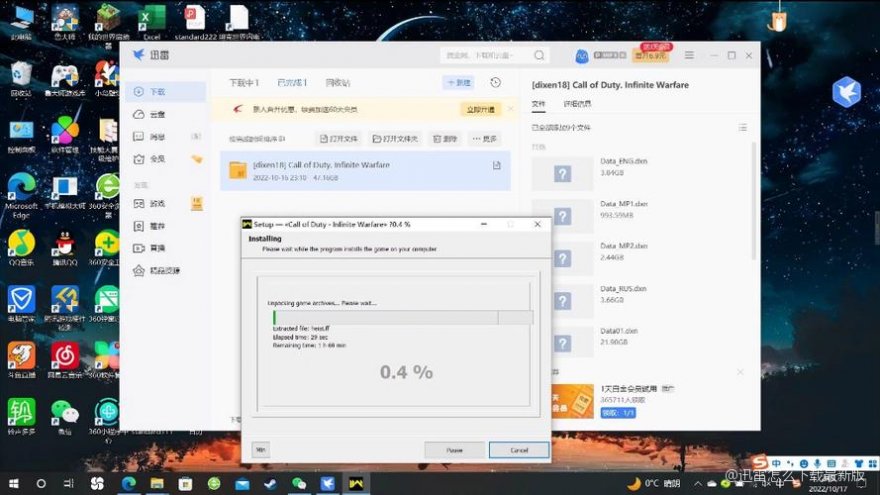Open the QQ音乐 desktop shortcut
Screen dimensions: 880x495
click(21, 249)
